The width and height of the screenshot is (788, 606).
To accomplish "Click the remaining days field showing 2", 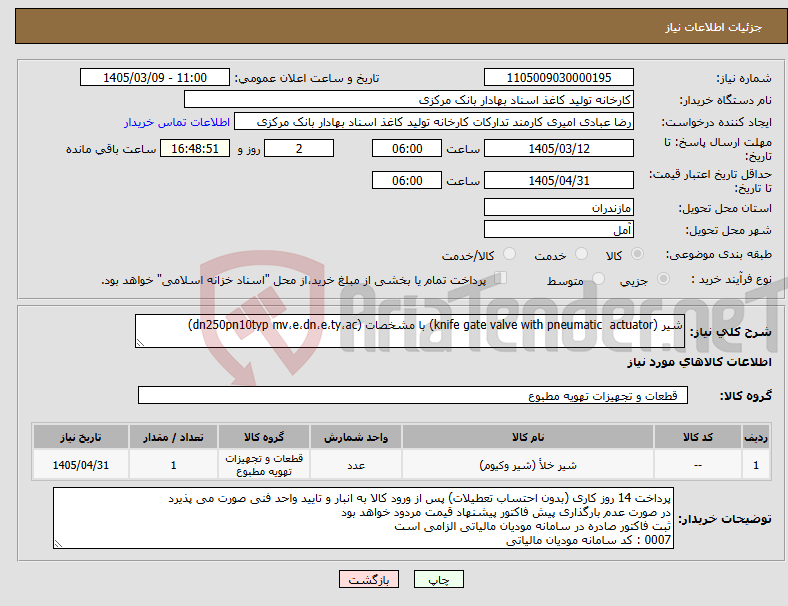I will point(299,148).
